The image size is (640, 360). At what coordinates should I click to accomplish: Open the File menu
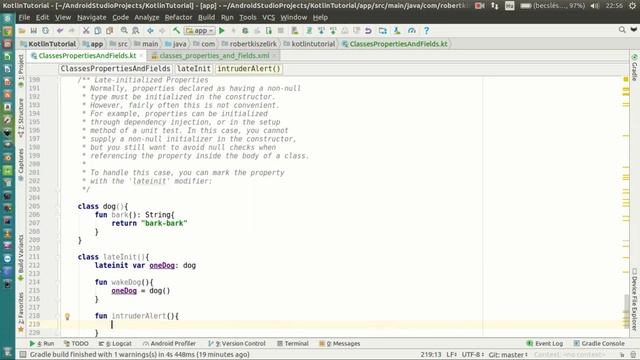24,18
